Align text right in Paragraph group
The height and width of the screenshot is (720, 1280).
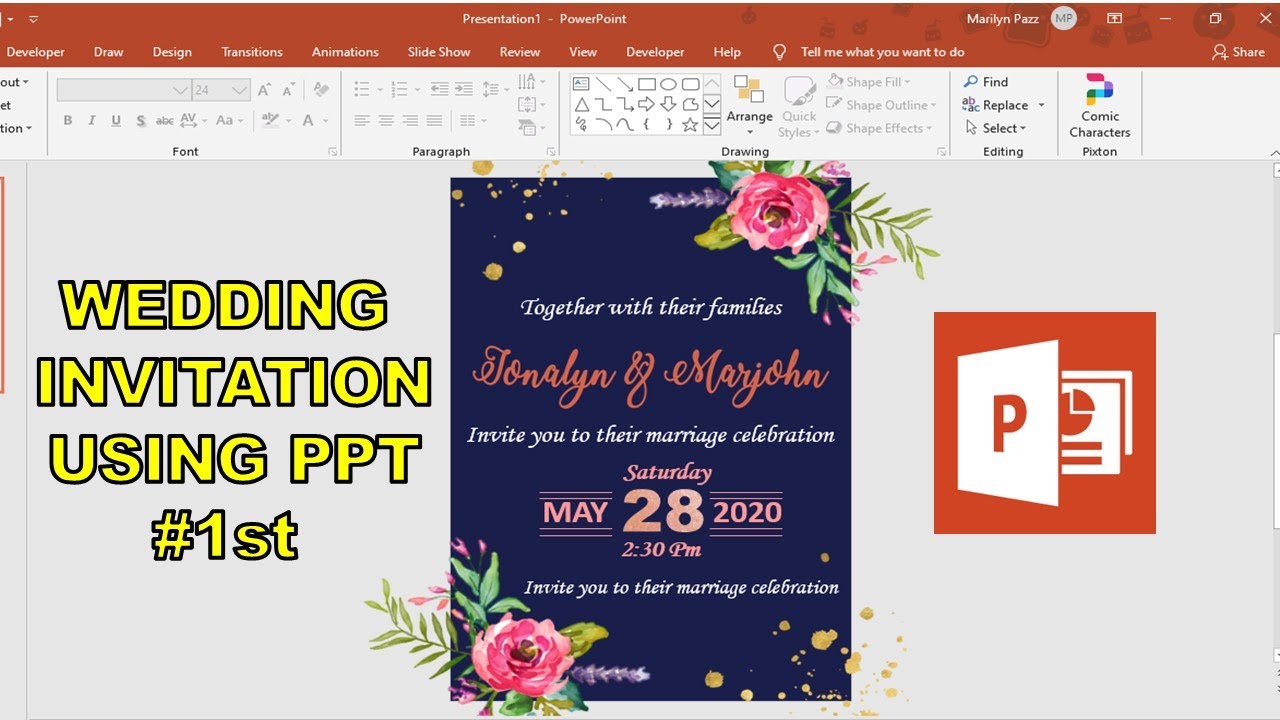410,120
